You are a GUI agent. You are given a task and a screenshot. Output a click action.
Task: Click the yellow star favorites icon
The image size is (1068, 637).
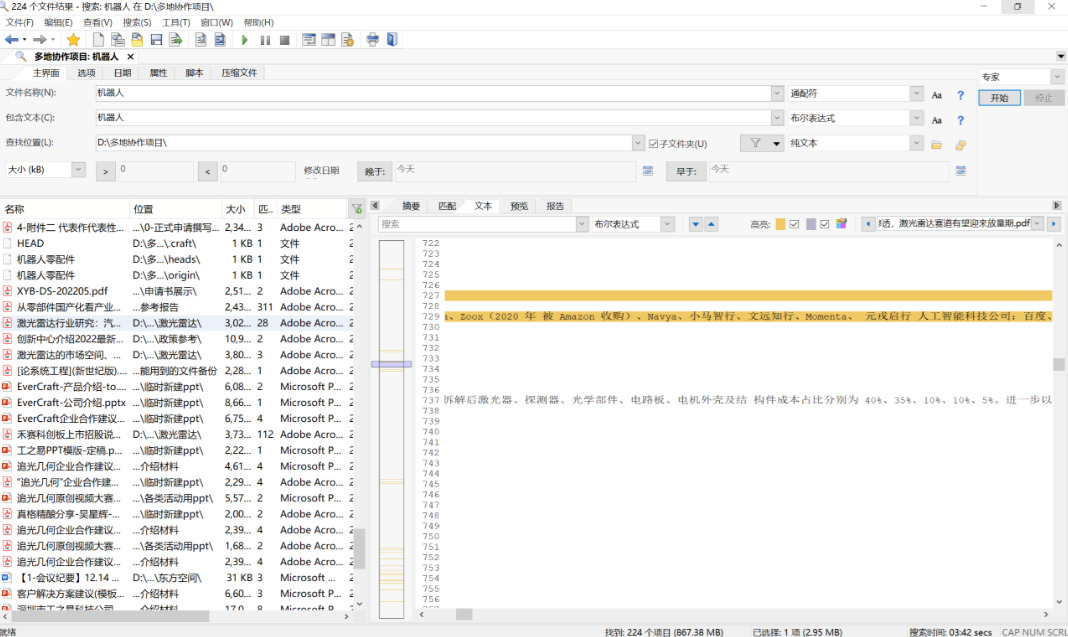pyautogui.click(x=73, y=40)
